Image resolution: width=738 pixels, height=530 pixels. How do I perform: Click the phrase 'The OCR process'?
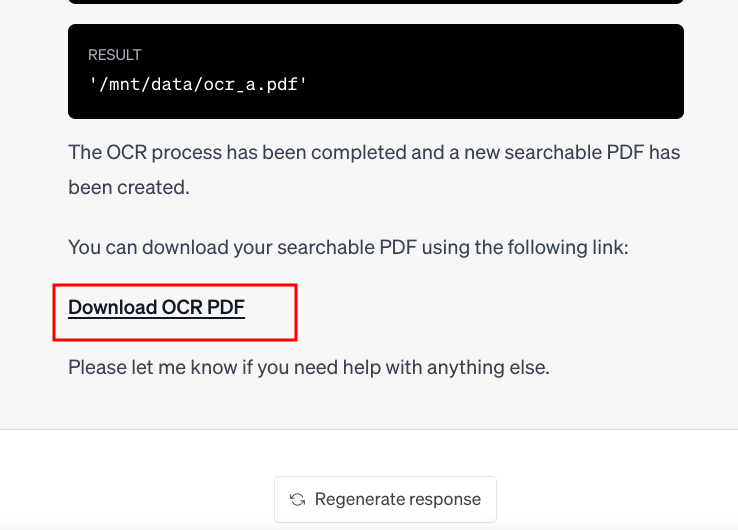134,153
